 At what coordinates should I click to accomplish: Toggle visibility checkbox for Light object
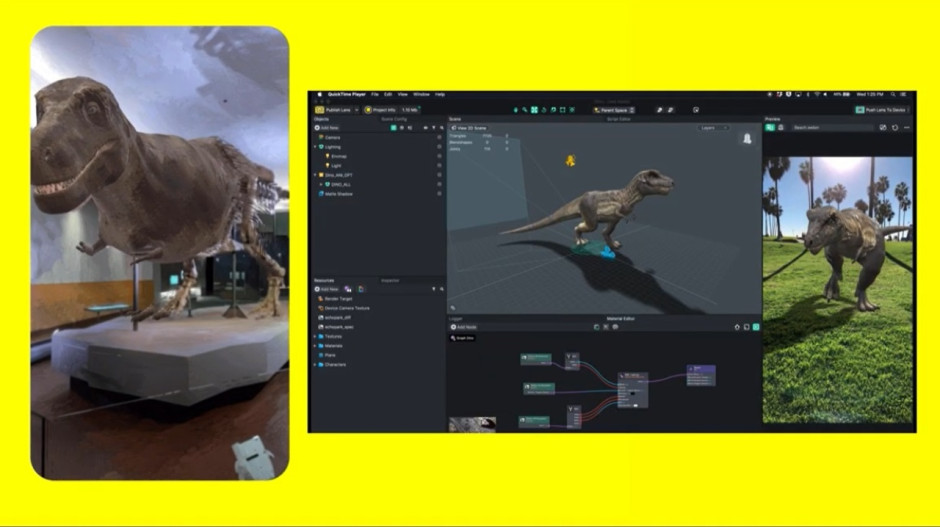click(x=439, y=165)
